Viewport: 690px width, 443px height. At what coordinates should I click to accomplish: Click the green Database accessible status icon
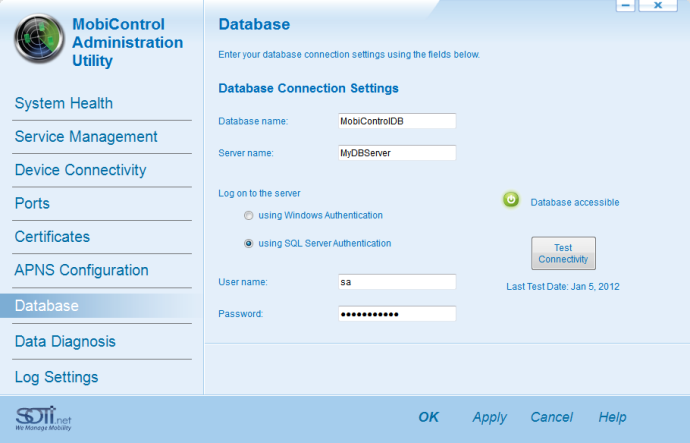pyautogui.click(x=511, y=200)
